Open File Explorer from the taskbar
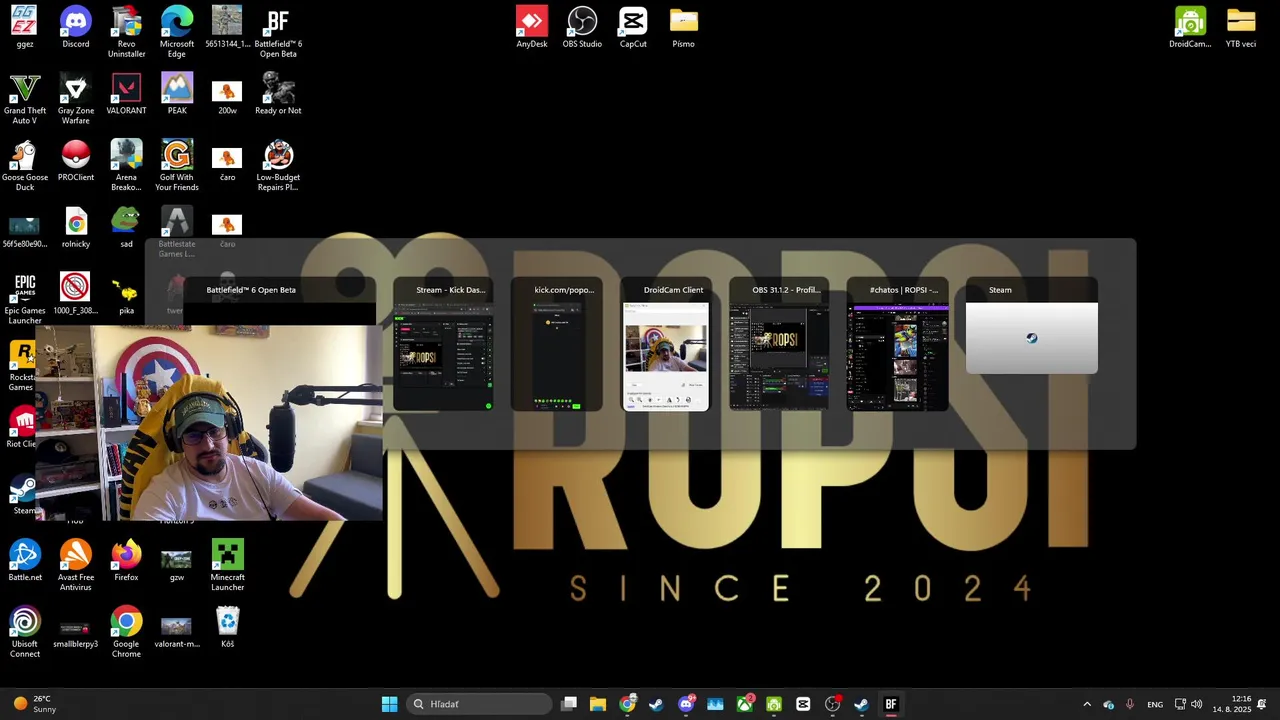 [x=598, y=704]
